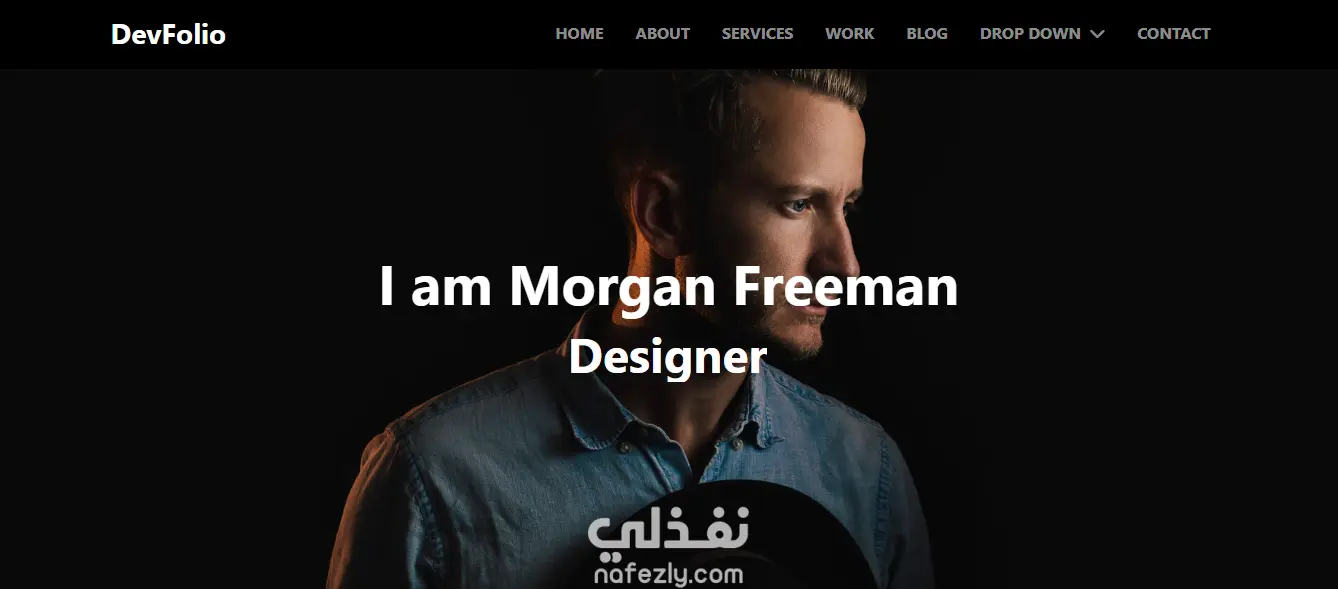Click the DevFolio brand logo
The image size is (1338, 589).
tap(168, 34)
